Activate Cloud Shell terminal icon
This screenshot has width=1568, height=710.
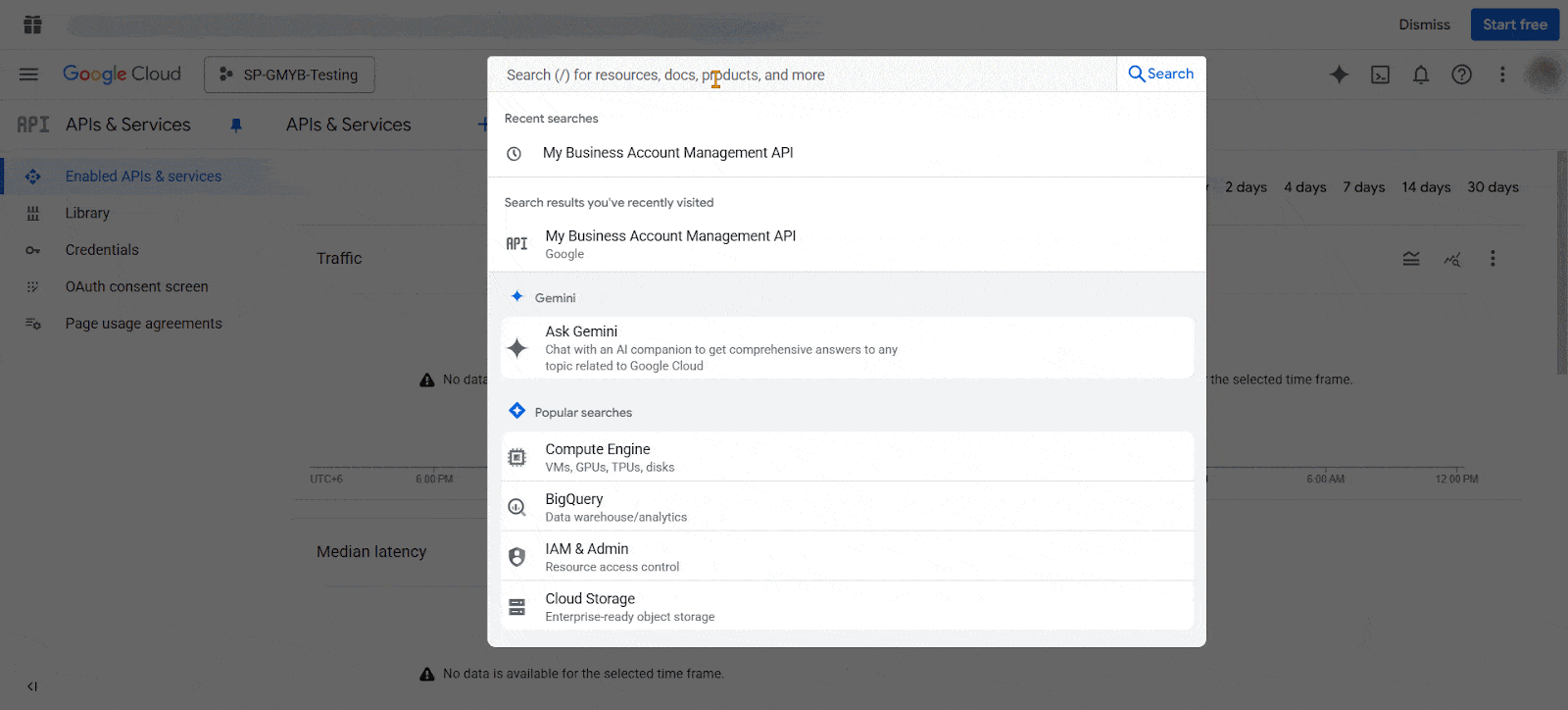1380,75
